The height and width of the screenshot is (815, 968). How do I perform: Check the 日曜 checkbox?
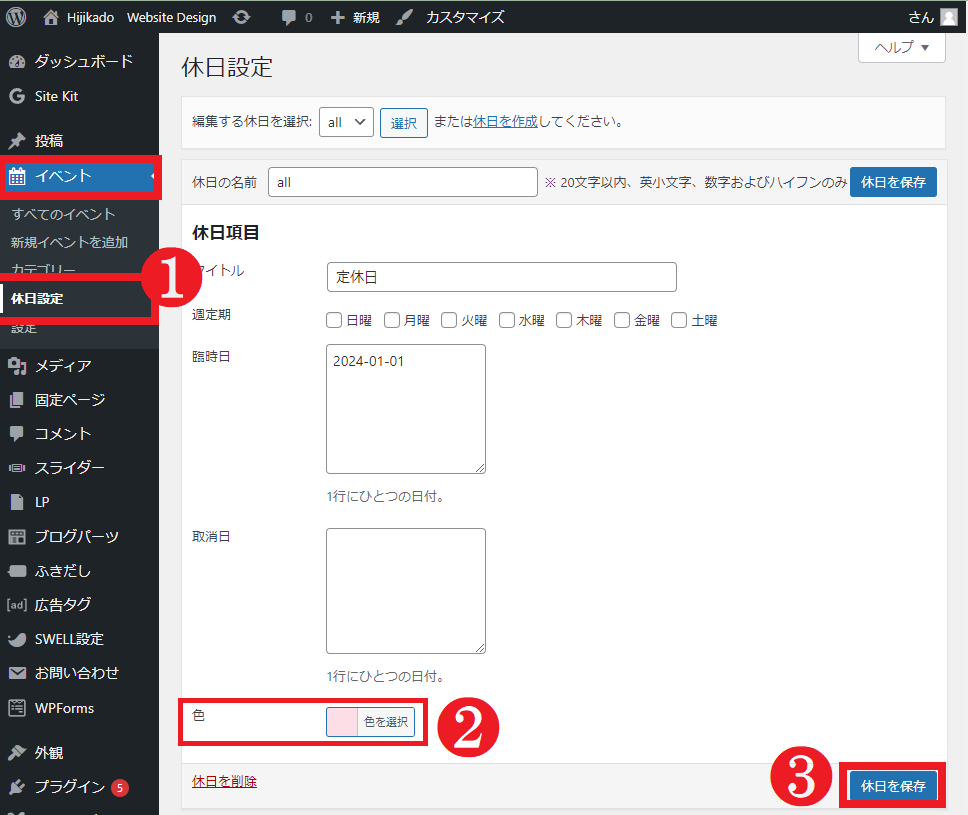(x=334, y=320)
